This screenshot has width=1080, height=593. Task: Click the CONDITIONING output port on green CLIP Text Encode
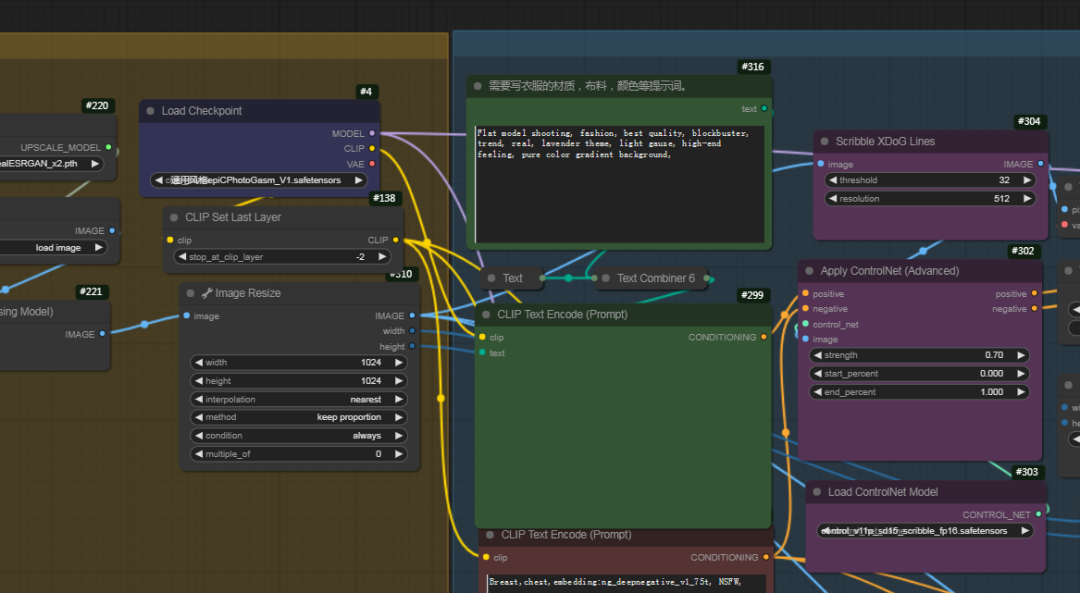coord(764,337)
